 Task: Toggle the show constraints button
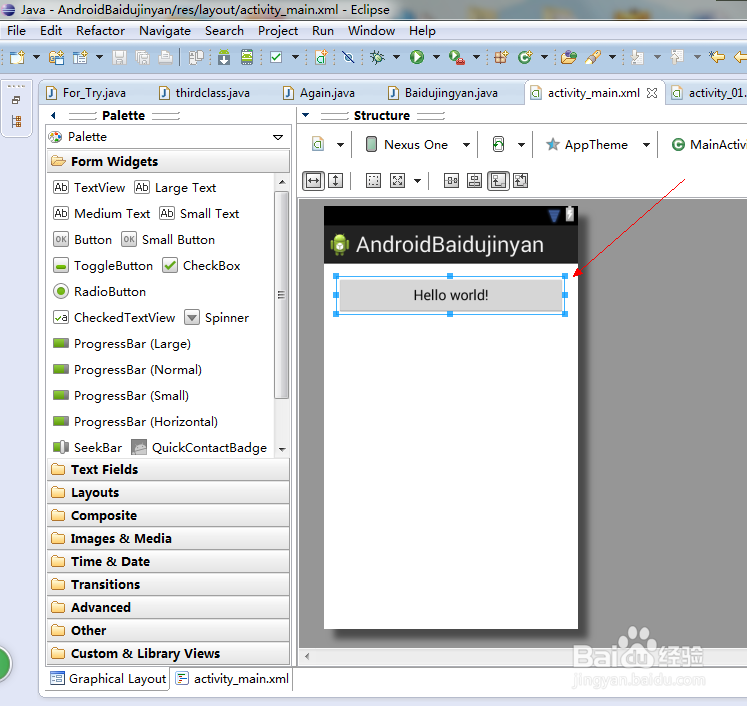pyautogui.click(x=498, y=181)
